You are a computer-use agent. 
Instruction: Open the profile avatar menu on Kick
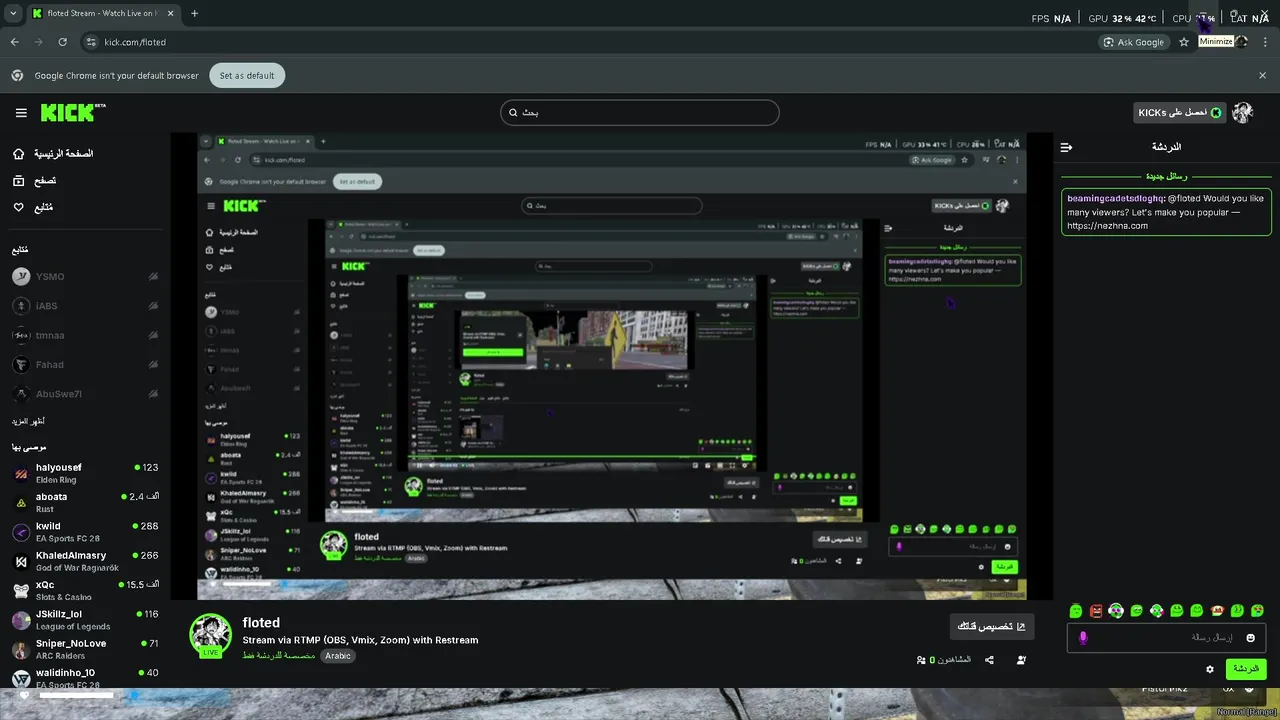point(1243,113)
